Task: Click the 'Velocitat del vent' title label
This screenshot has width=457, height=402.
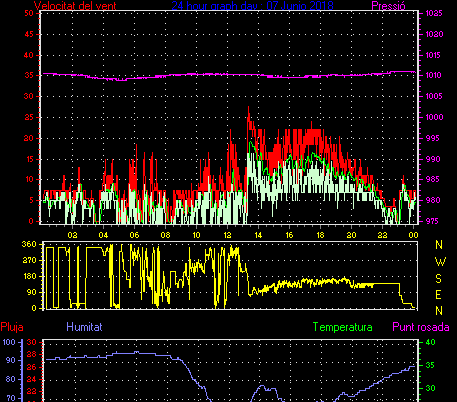Action: pos(75,6)
